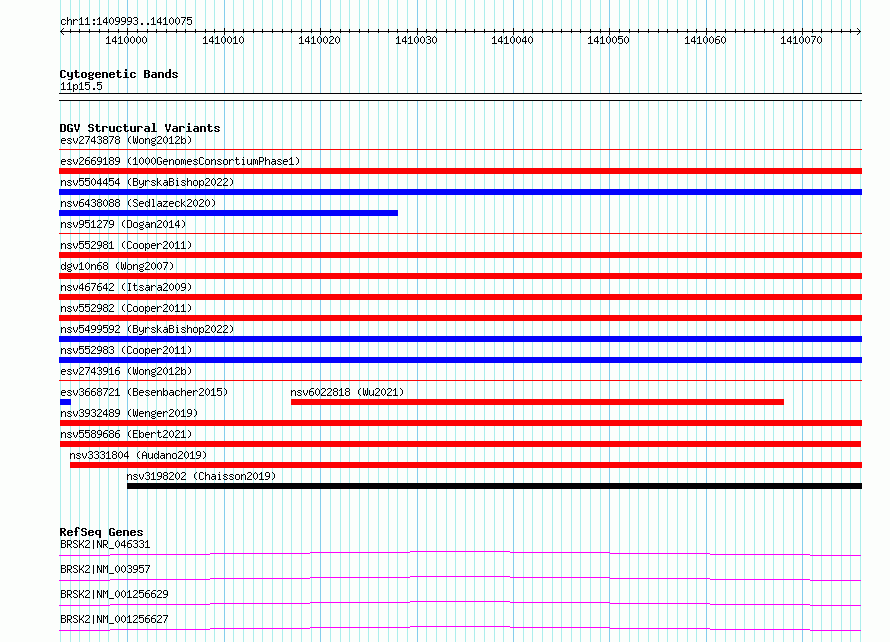Open the nsv3932489 (Wenger2019) label

pos(129,413)
